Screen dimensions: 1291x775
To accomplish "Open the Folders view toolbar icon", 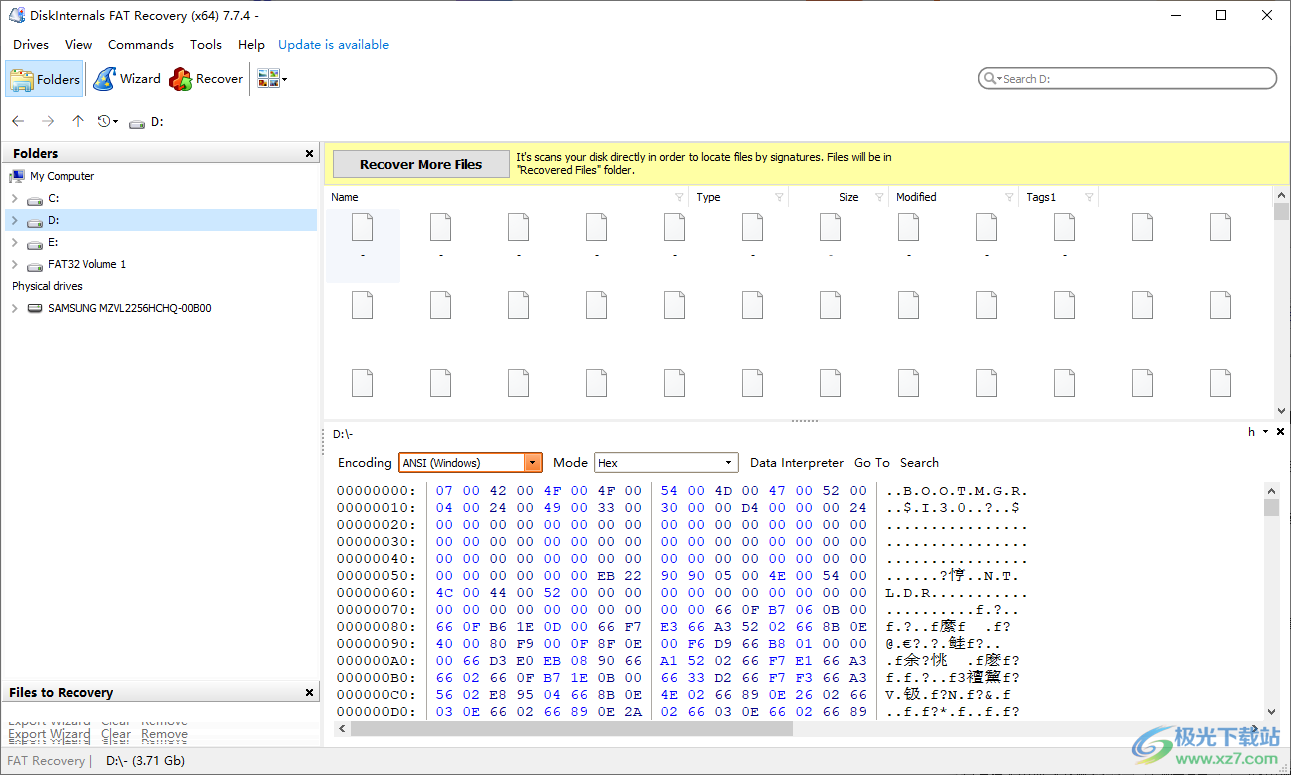I will (44, 78).
